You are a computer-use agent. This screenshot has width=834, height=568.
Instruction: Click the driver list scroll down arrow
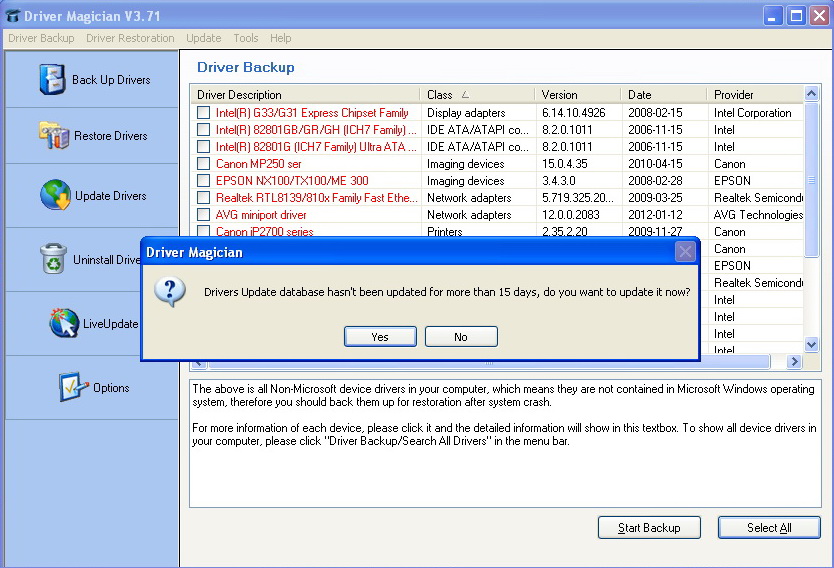[x=811, y=344]
